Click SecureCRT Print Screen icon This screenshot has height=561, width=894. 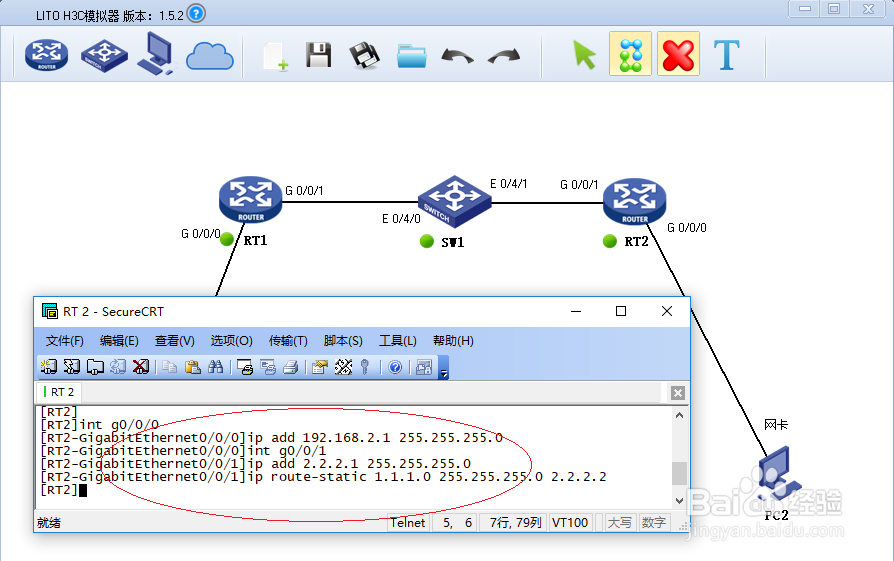245,367
